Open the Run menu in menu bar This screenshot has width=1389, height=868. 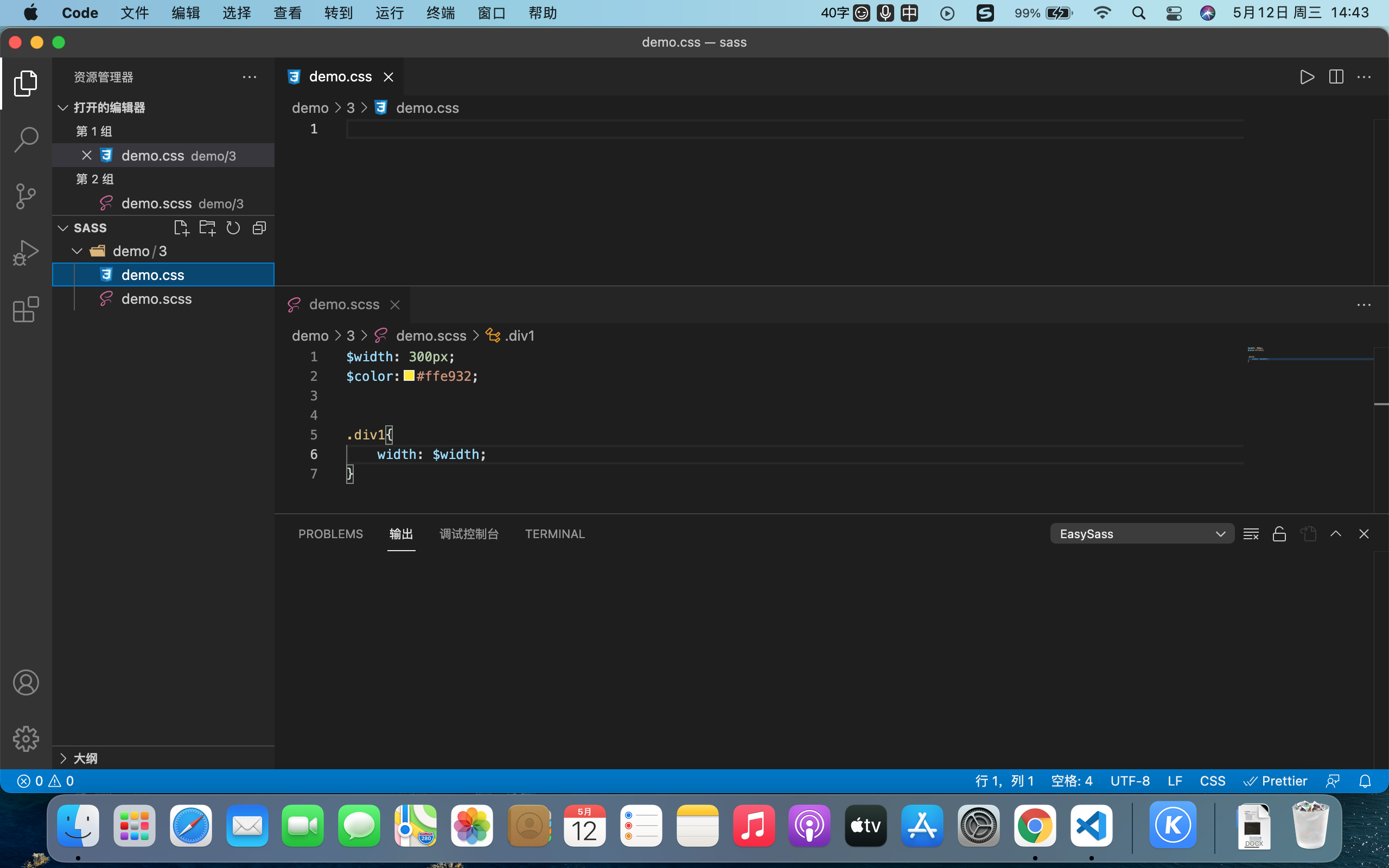(390, 12)
